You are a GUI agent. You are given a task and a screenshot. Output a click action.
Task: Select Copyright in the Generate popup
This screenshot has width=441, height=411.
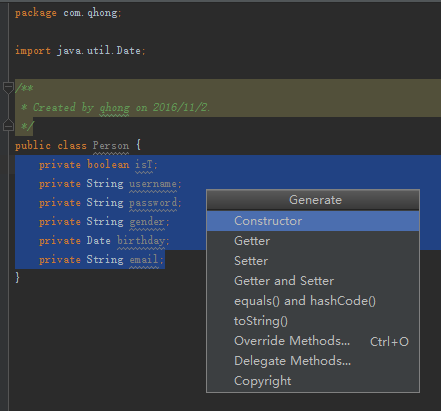(x=313, y=381)
